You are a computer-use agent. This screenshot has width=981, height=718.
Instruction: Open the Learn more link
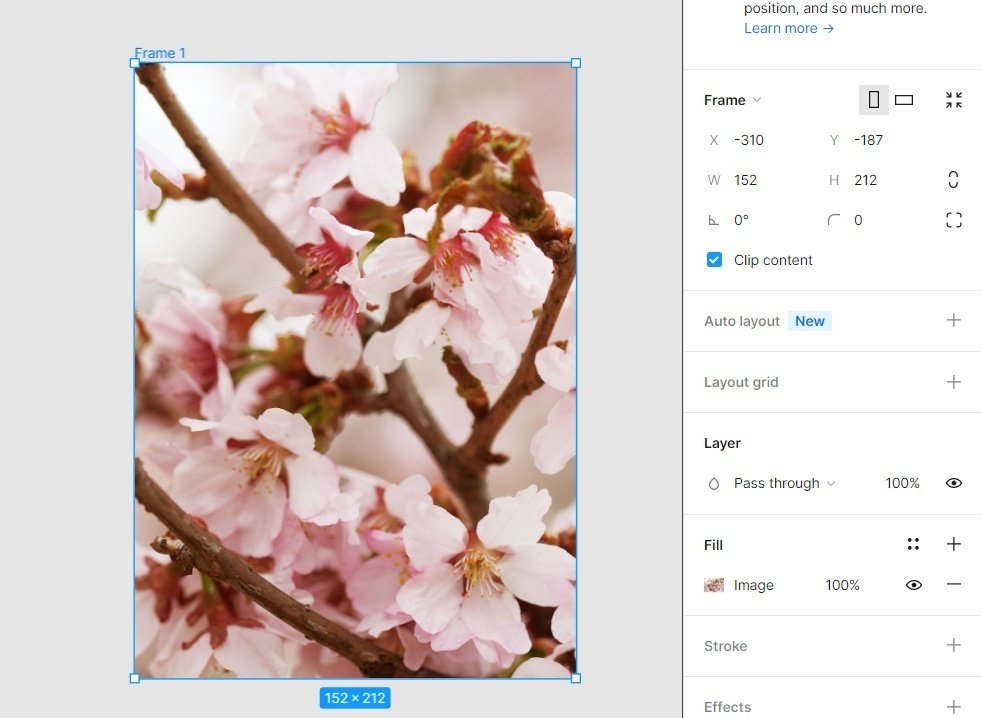(x=788, y=28)
